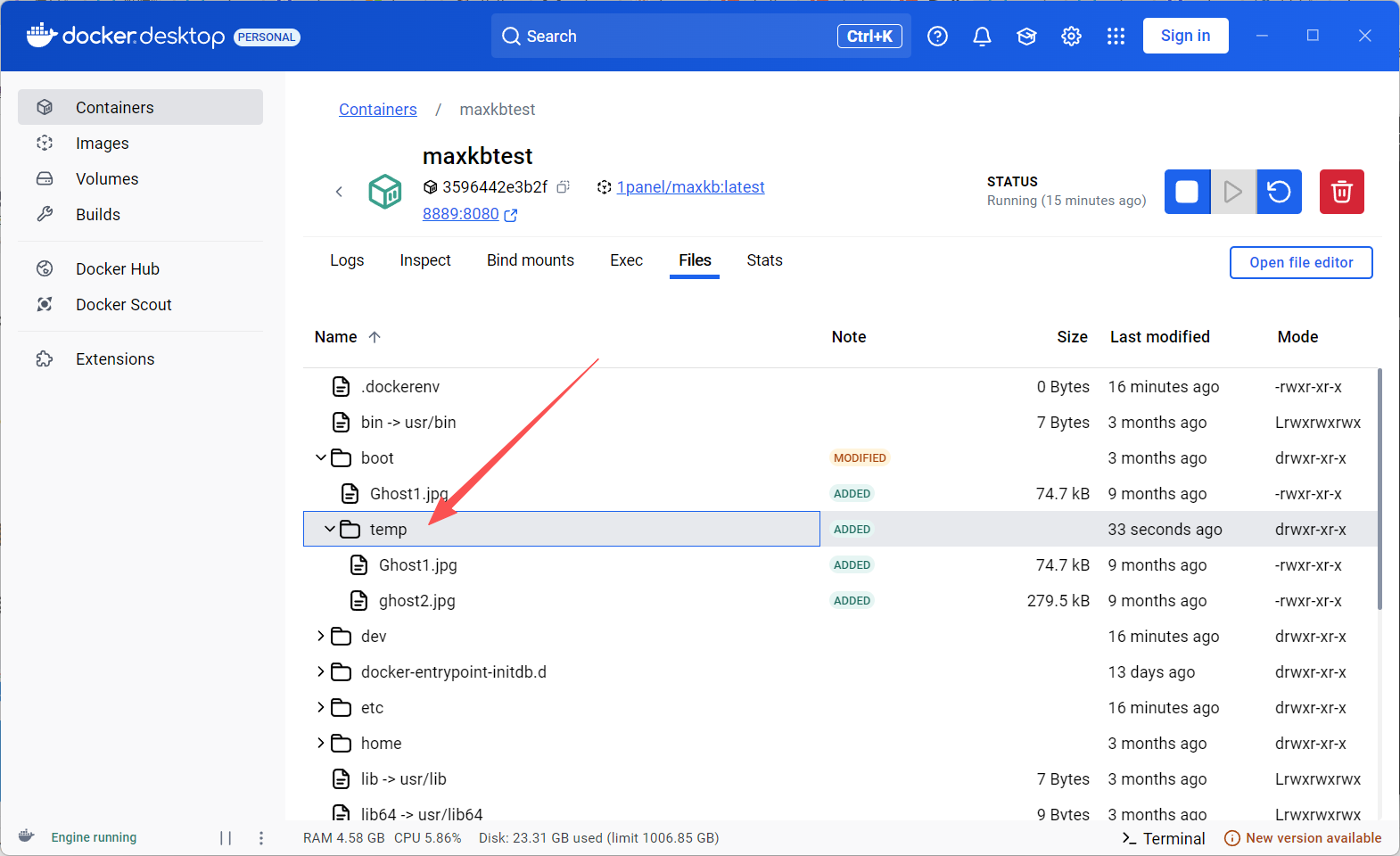Click the Docker Desktop logo
The image size is (1400, 856).
(126, 36)
